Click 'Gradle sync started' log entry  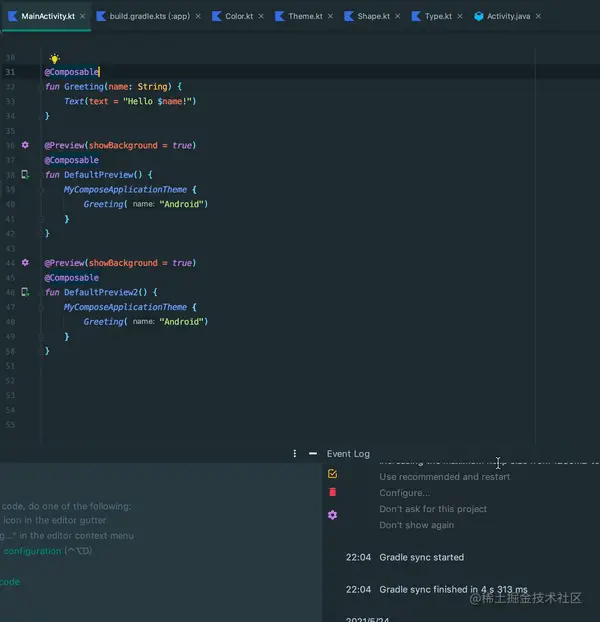tap(422, 557)
